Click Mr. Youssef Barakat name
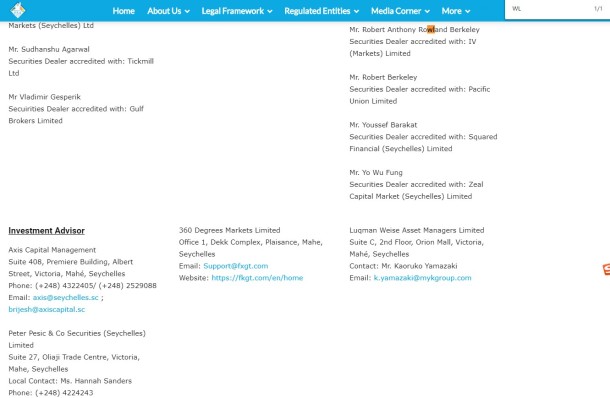This screenshot has width=610, height=398. (383, 125)
